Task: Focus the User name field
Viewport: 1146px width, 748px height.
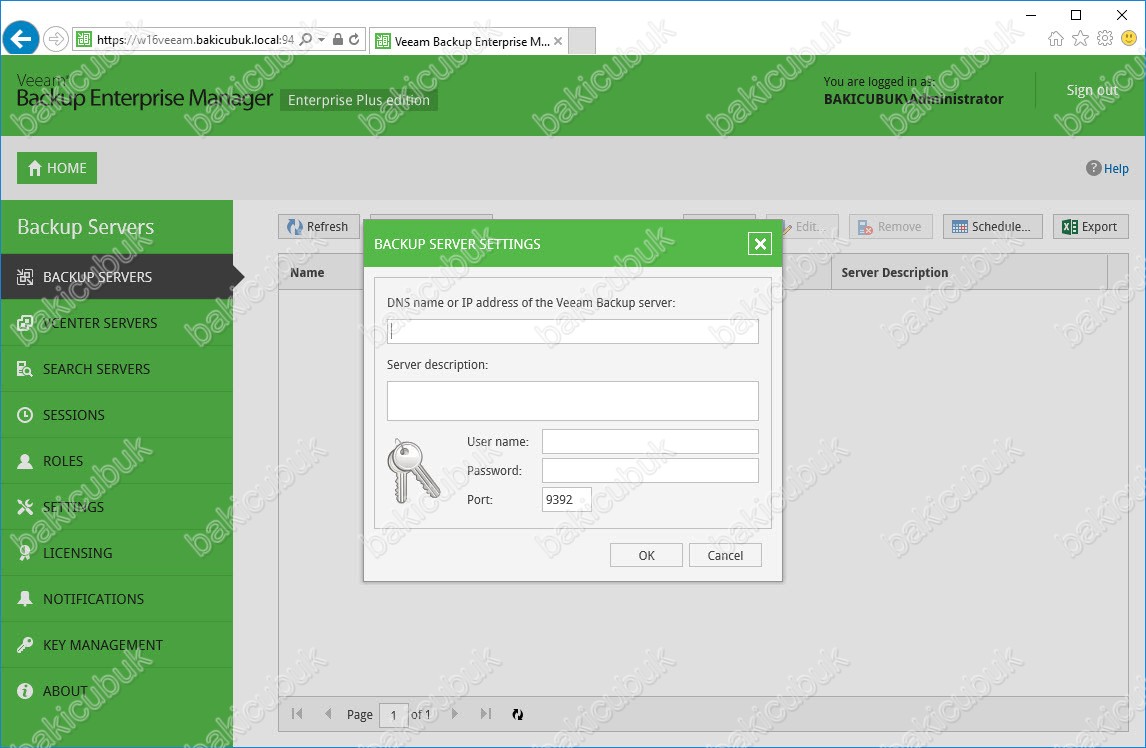Action: click(x=650, y=442)
